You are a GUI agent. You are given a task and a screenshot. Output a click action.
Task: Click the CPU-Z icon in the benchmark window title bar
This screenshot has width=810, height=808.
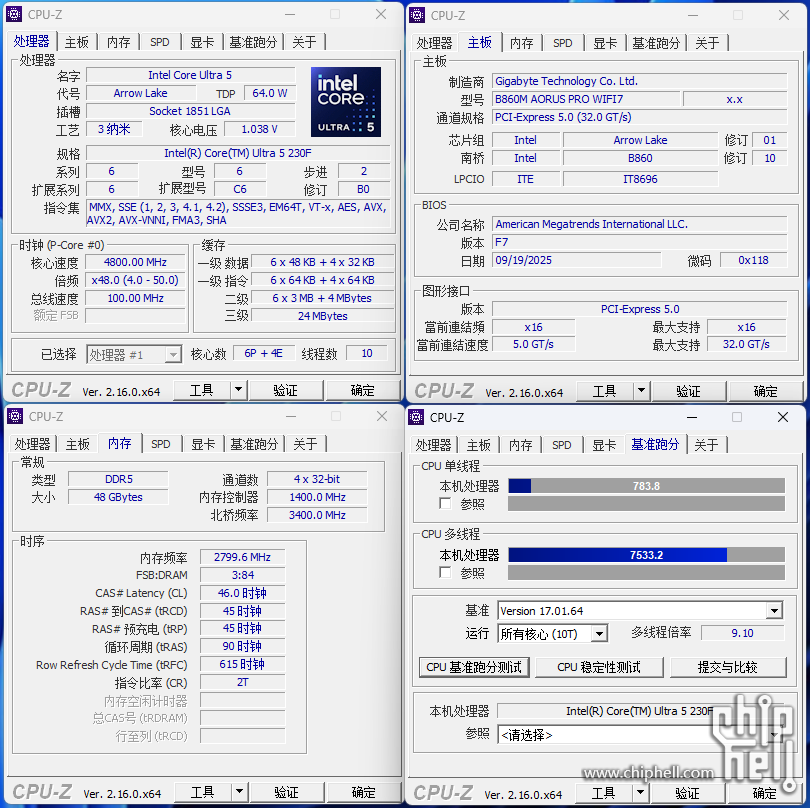pos(417,417)
